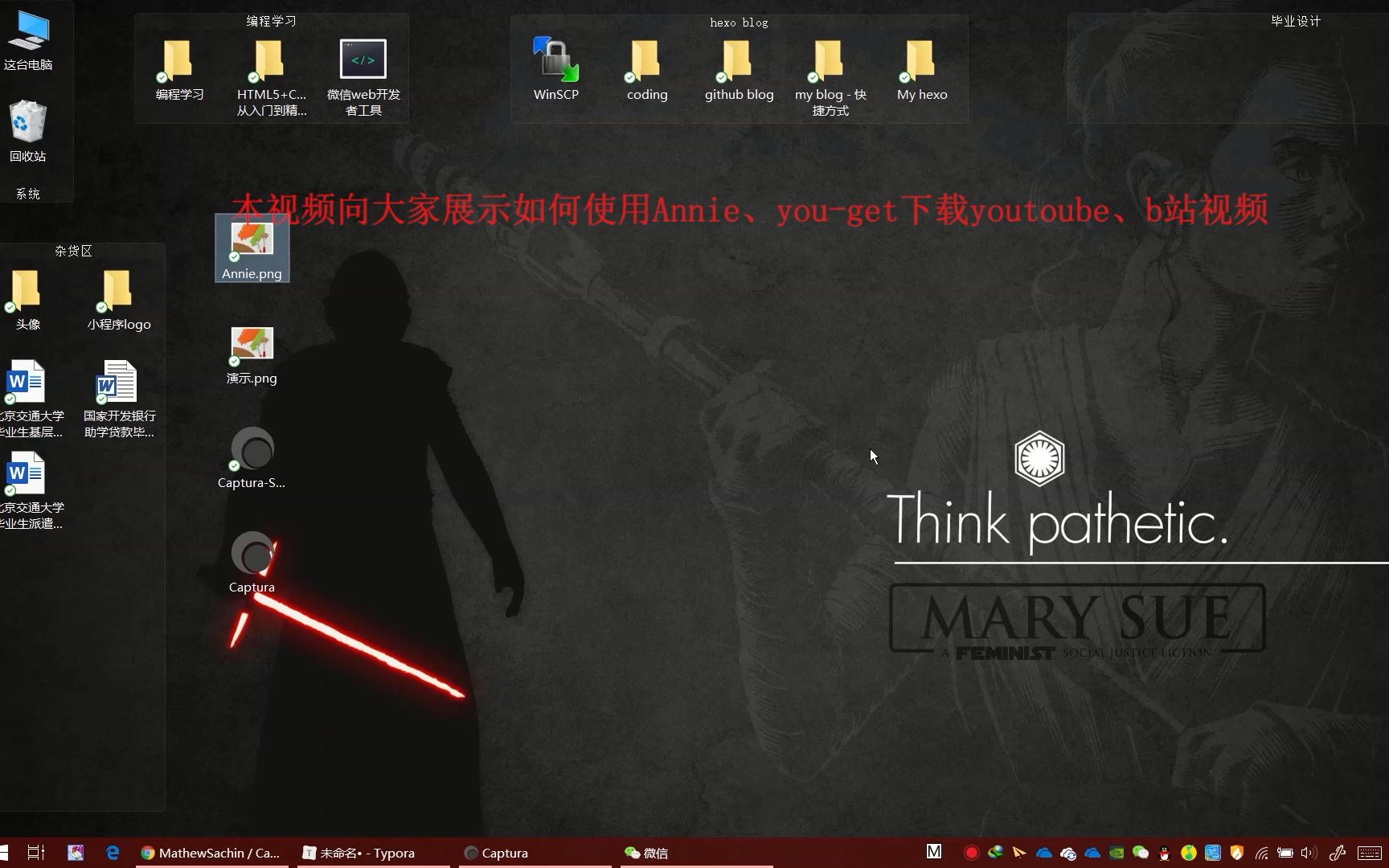1389x868 pixels.
Task: Select the 国家开发银行助学贷款 Word document
Action: point(119,399)
